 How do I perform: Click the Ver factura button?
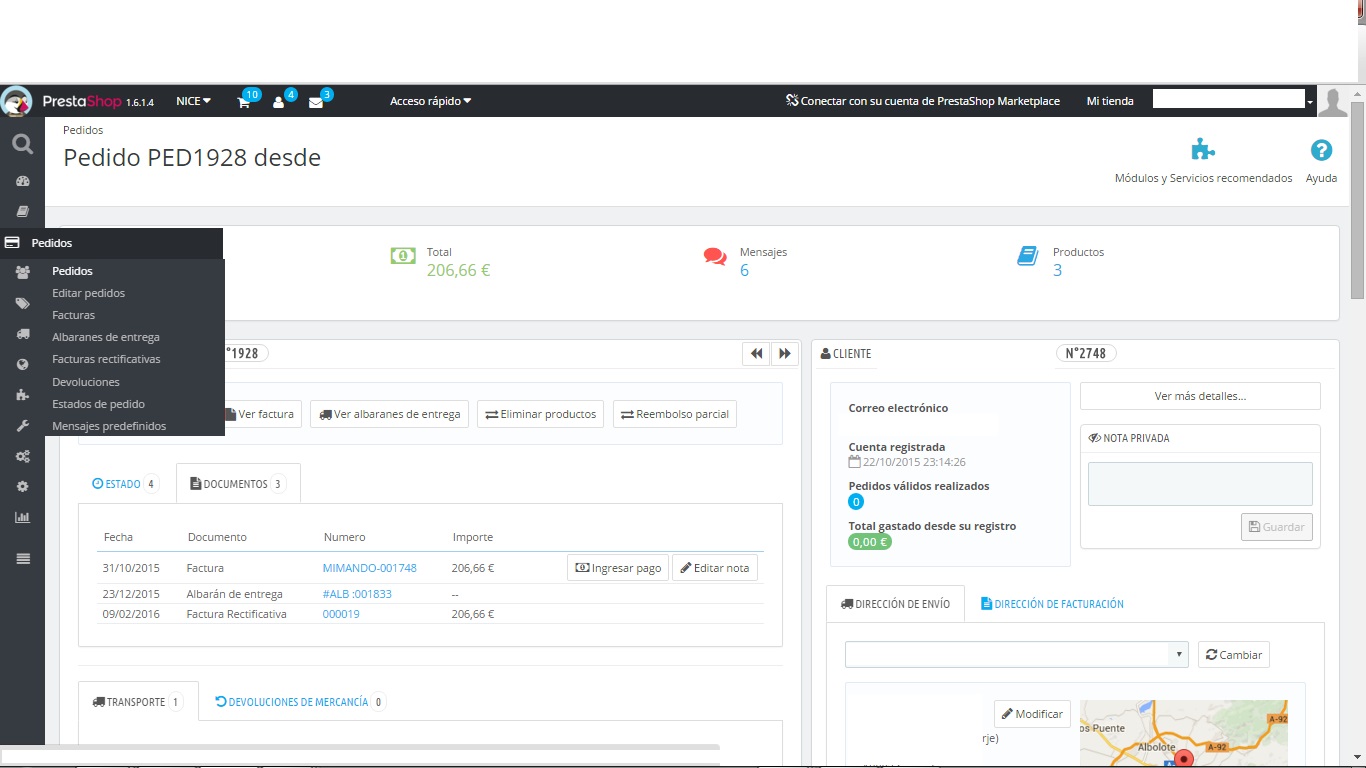[259, 414]
